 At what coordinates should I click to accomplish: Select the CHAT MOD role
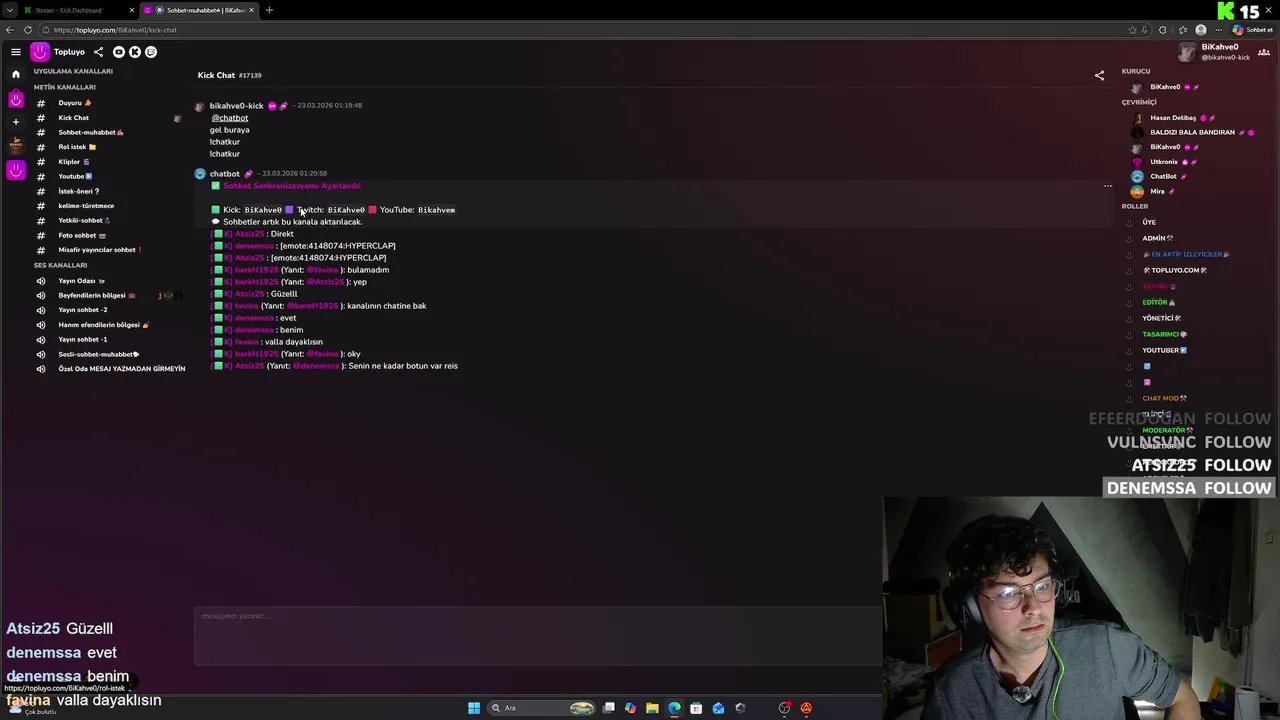(x=1164, y=398)
